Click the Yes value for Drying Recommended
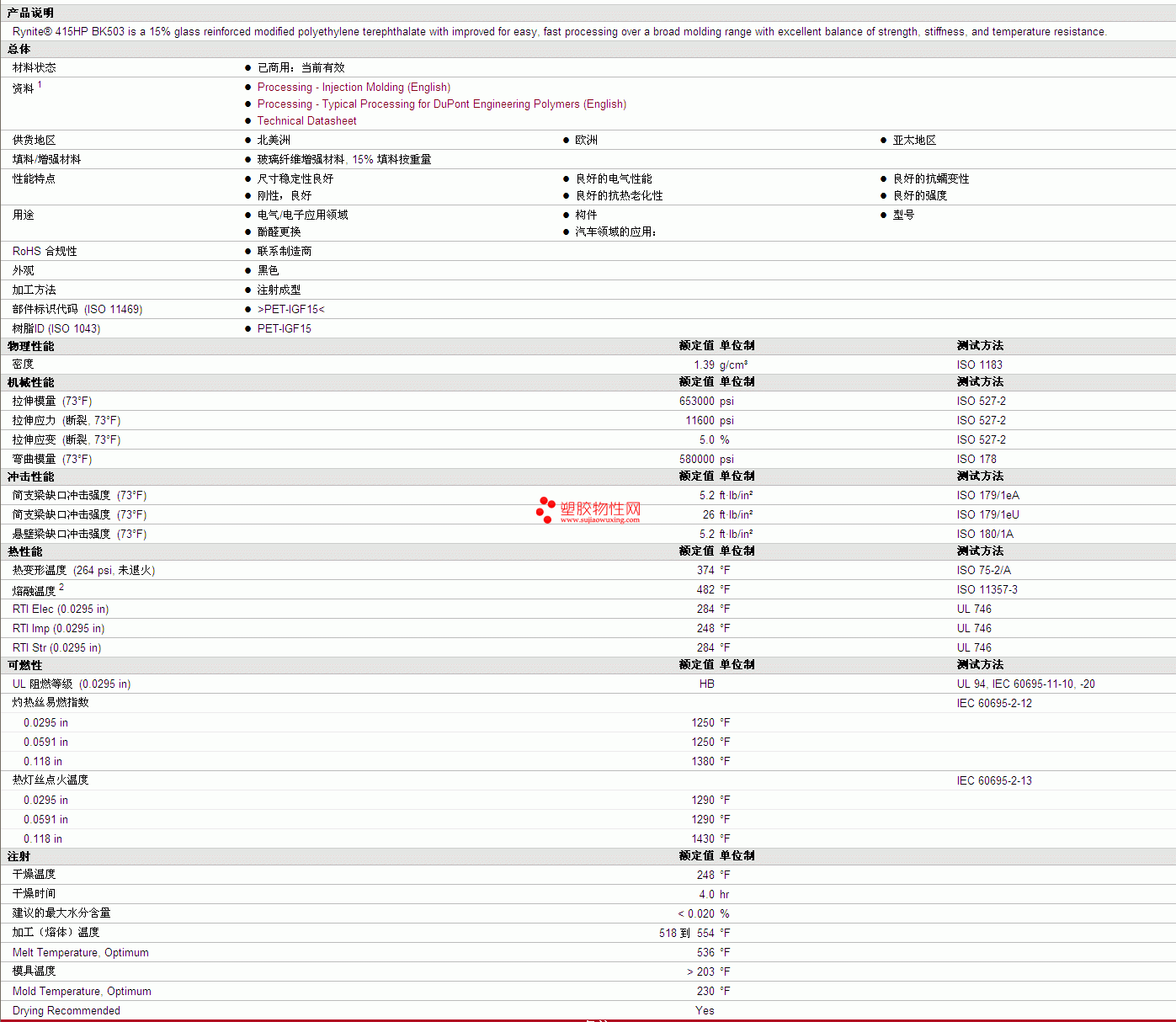The width and height of the screenshot is (1176, 1022). [705, 1011]
